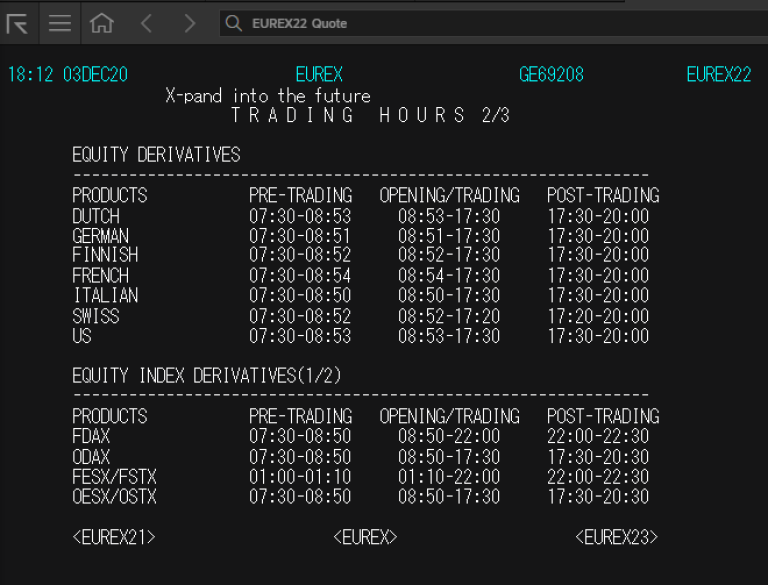
Task: Click the X-pand into the future slogan
Action: click(x=268, y=96)
